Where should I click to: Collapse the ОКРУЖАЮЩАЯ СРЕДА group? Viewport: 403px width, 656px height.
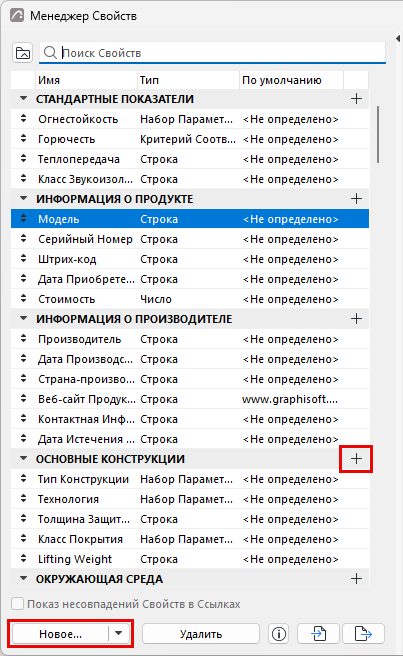[x=23, y=579]
